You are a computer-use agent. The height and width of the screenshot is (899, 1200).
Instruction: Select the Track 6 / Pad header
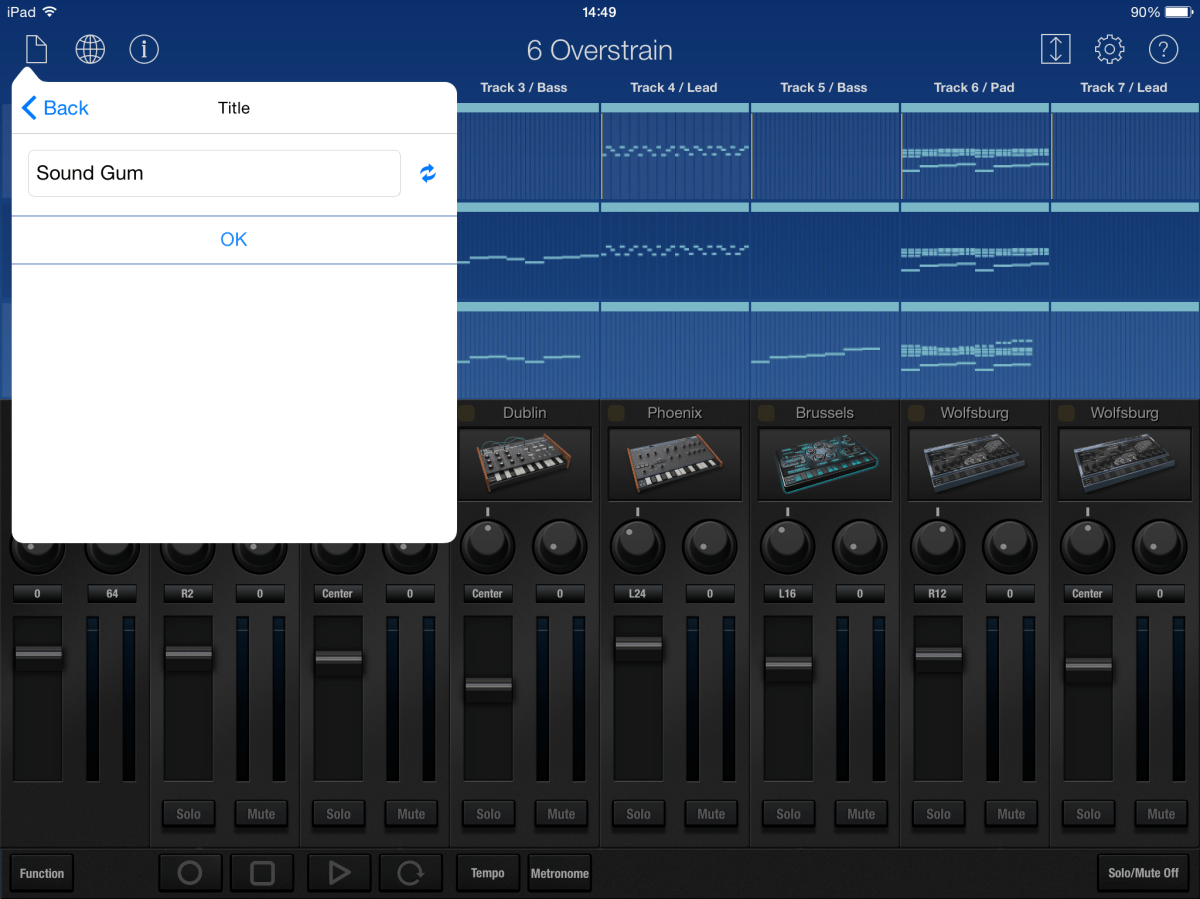[x=974, y=87]
